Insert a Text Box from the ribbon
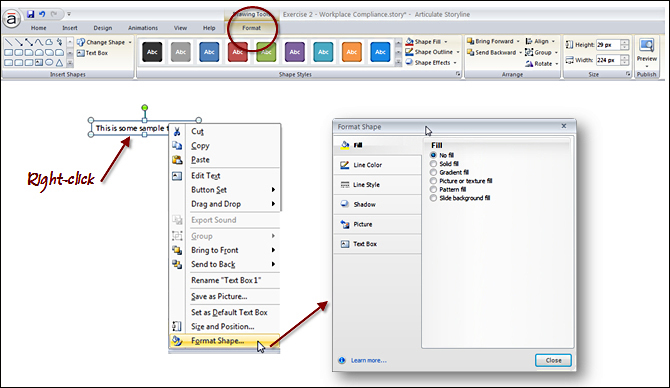 pos(92,53)
